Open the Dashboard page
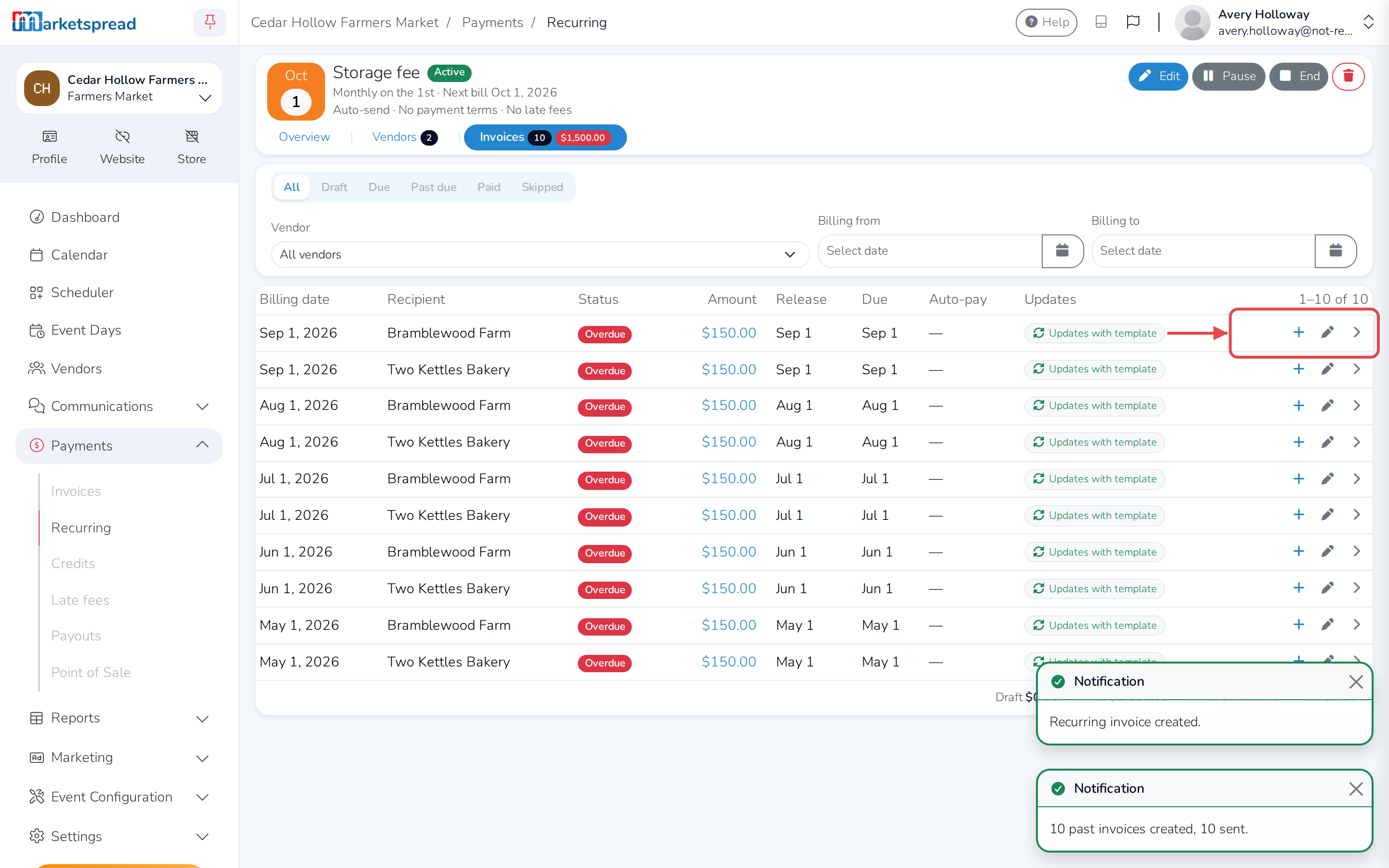This screenshot has width=1389, height=868. [85, 217]
